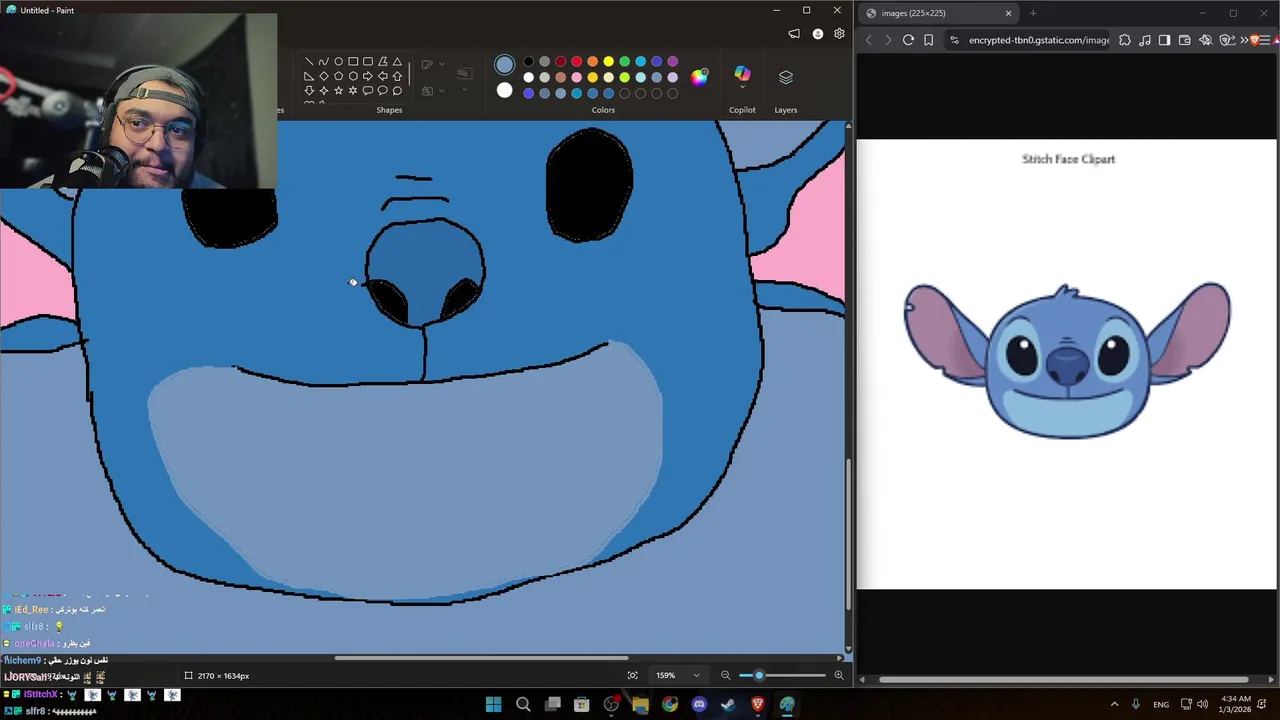The width and height of the screenshot is (1280, 720).
Task: Select the Oval shape tool
Action: [339, 61]
